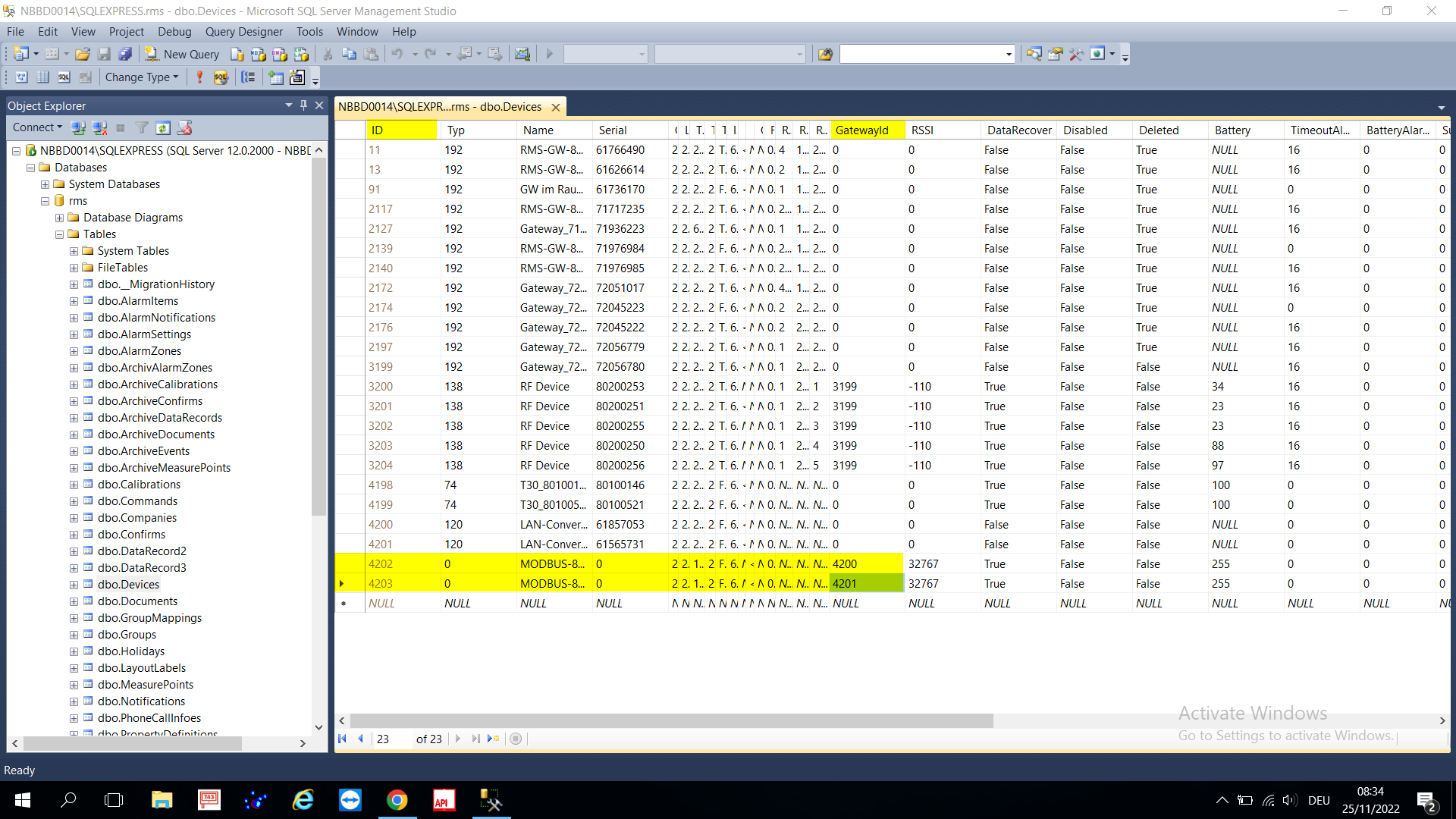Open the Connect dropdown in Object Explorer
Viewport: 1456px width, 819px height.
pos(37,127)
